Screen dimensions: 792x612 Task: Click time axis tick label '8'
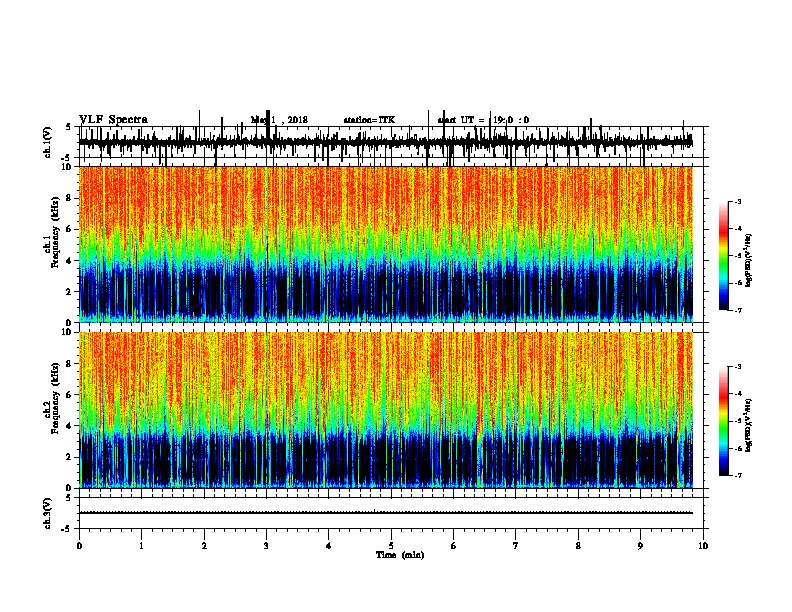point(578,546)
